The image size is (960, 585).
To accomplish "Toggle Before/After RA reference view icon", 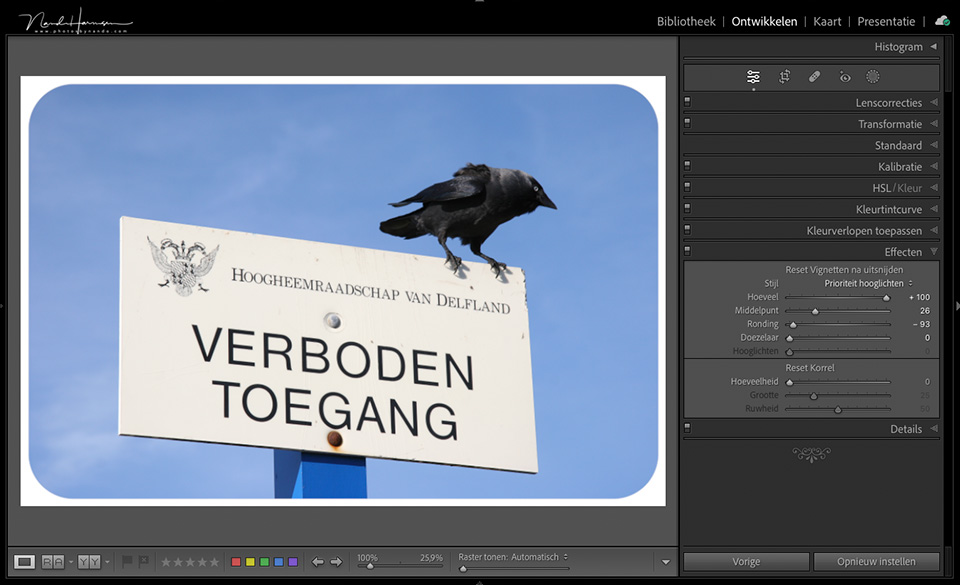I will 53,562.
